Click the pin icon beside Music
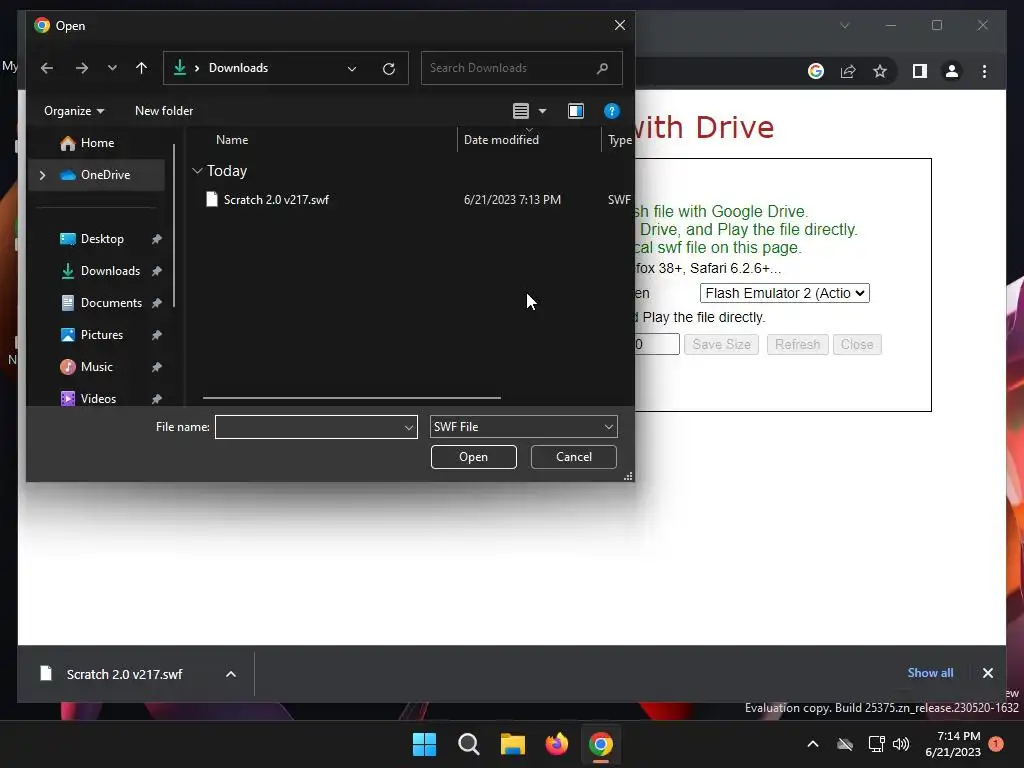This screenshot has height=768, width=1024. point(157,367)
